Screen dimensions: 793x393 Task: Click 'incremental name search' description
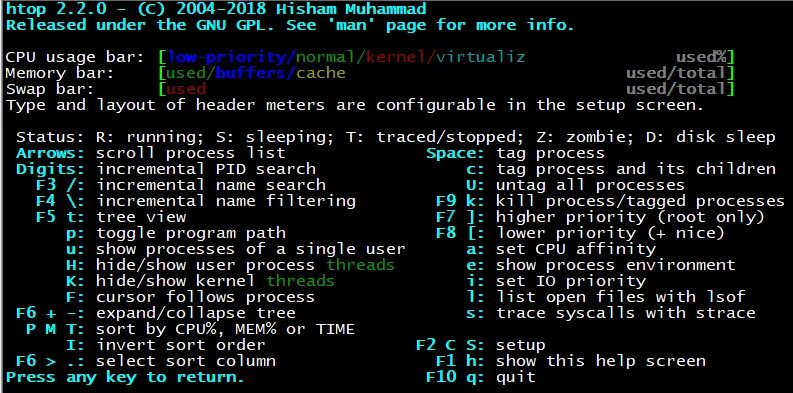[x=211, y=185]
